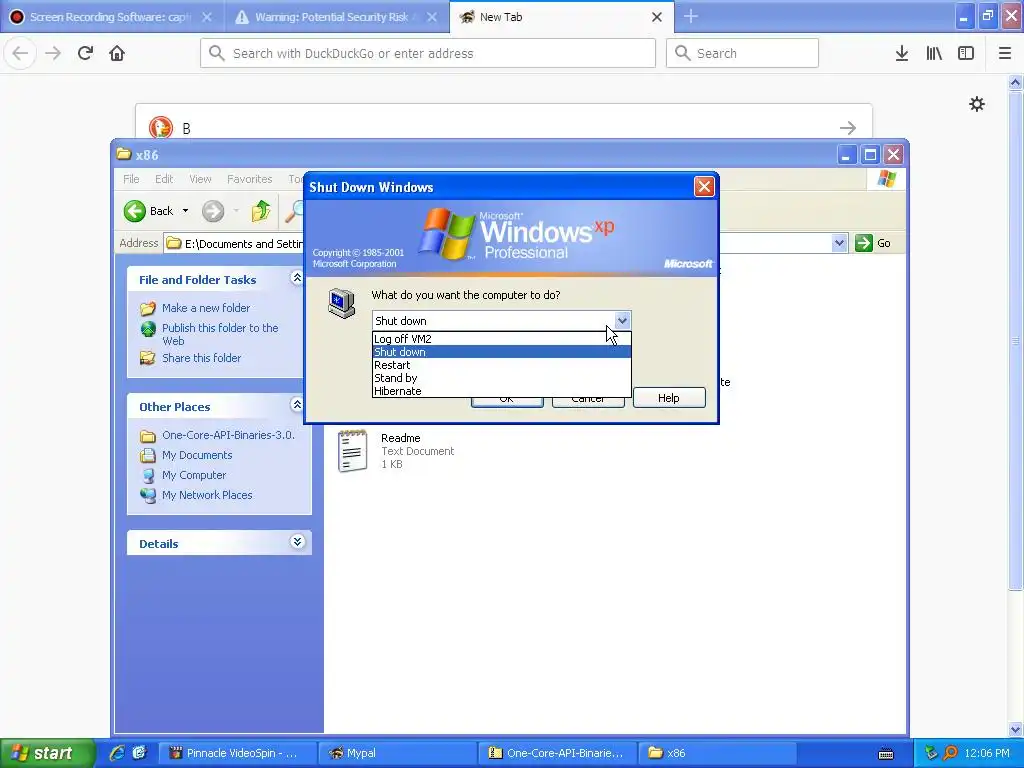Click keyboard icon on taskbar

(886, 754)
